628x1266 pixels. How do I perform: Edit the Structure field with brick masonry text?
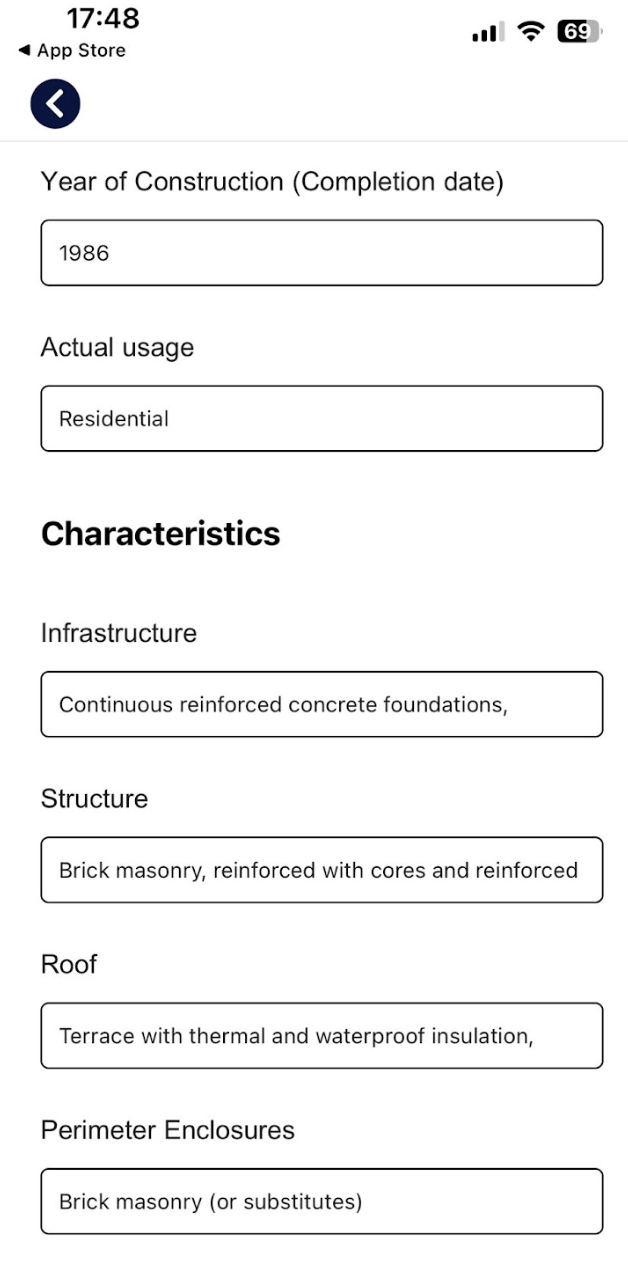[321, 870]
